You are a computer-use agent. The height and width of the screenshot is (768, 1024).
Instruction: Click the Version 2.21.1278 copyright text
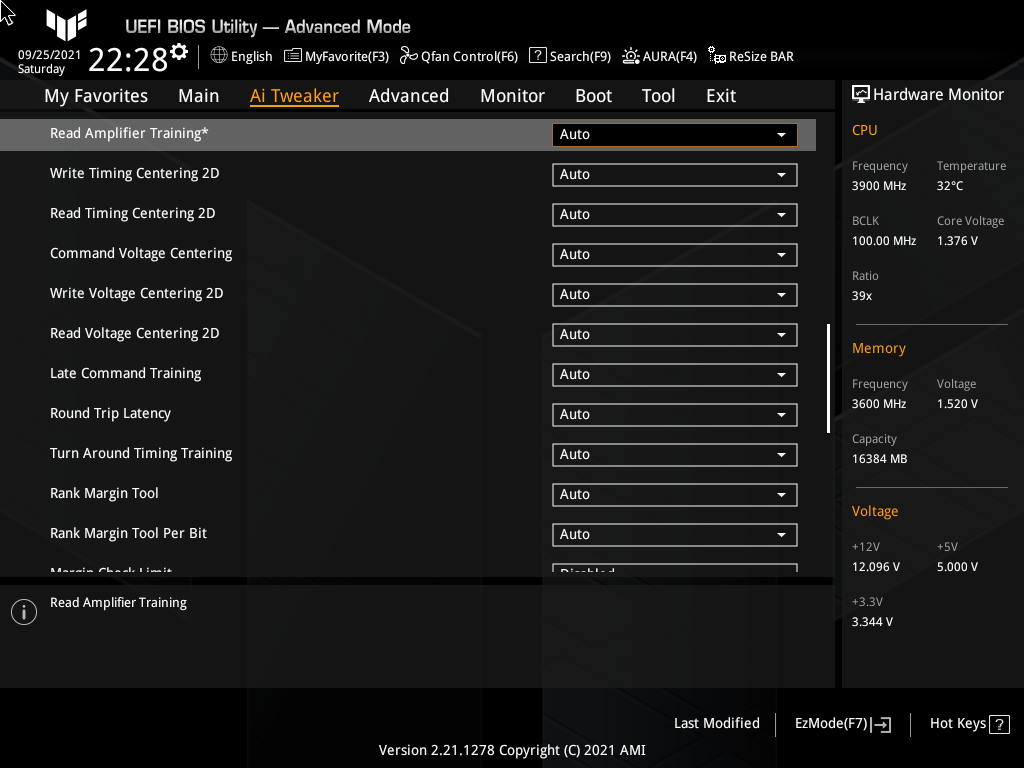tap(512, 750)
